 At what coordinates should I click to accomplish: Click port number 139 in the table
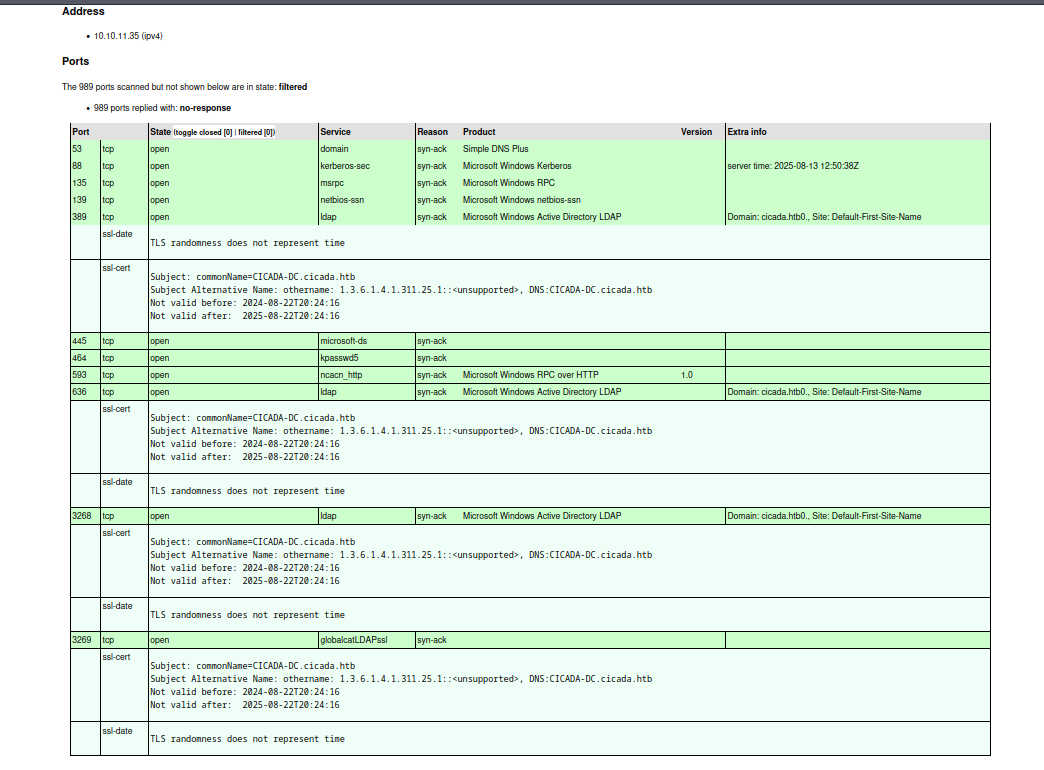point(79,200)
